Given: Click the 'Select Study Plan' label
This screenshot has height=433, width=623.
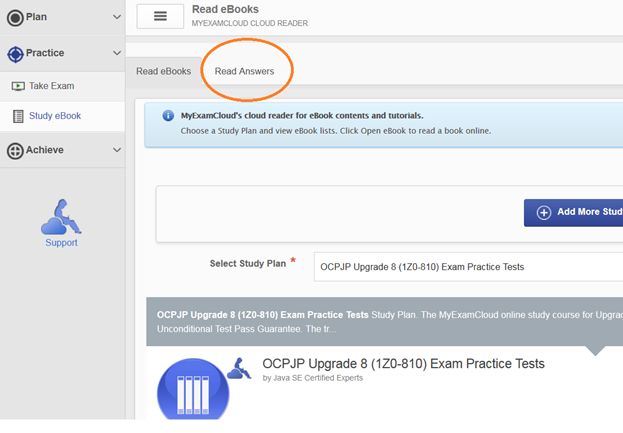Looking at the screenshot, I should pyautogui.click(x=248, y=264).
